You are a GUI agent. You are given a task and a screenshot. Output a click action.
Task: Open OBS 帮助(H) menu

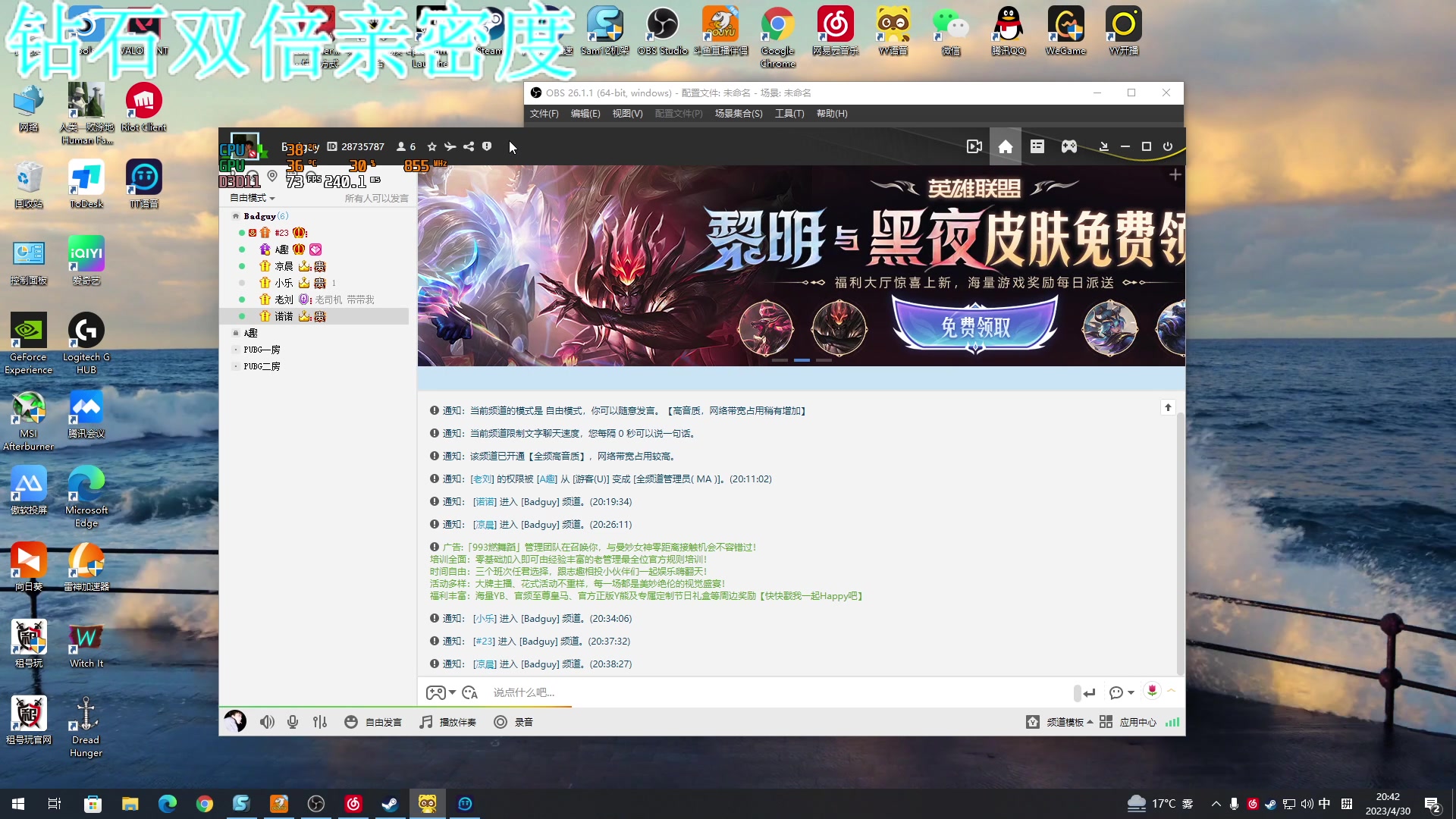pos(832,114)
